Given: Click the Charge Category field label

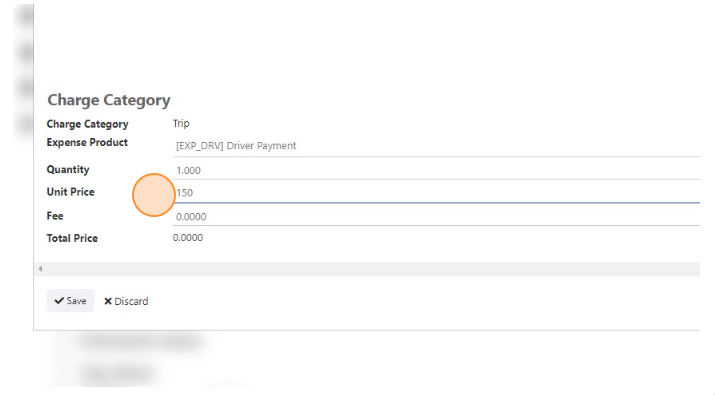Looking at the screenshot, I should pos(88,124).
